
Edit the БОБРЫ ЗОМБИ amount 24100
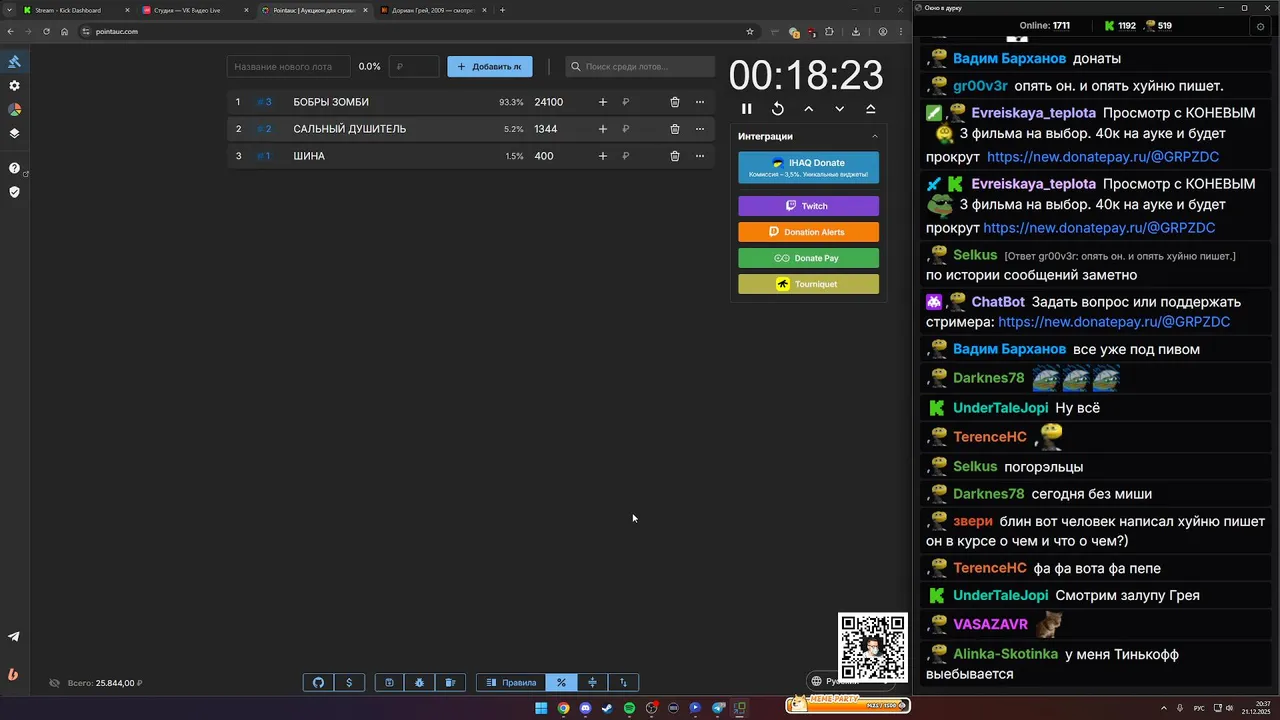(x=549, y=102)
